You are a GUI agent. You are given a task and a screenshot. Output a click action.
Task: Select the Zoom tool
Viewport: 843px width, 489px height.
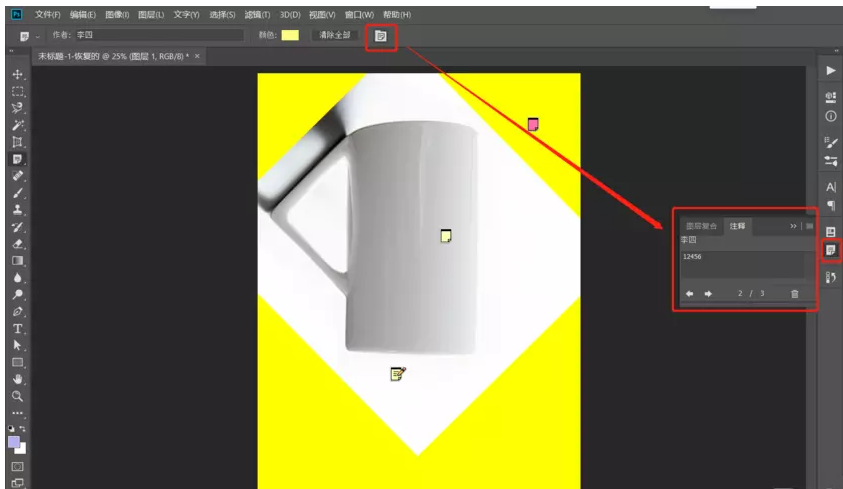(x=17, y=397)
